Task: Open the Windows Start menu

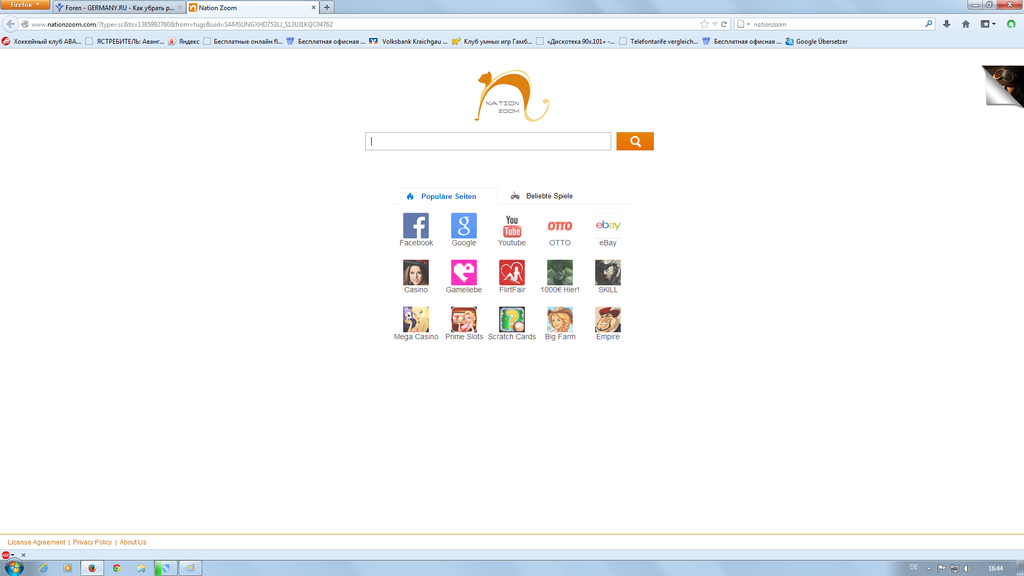Action: [x=14, y=568]
